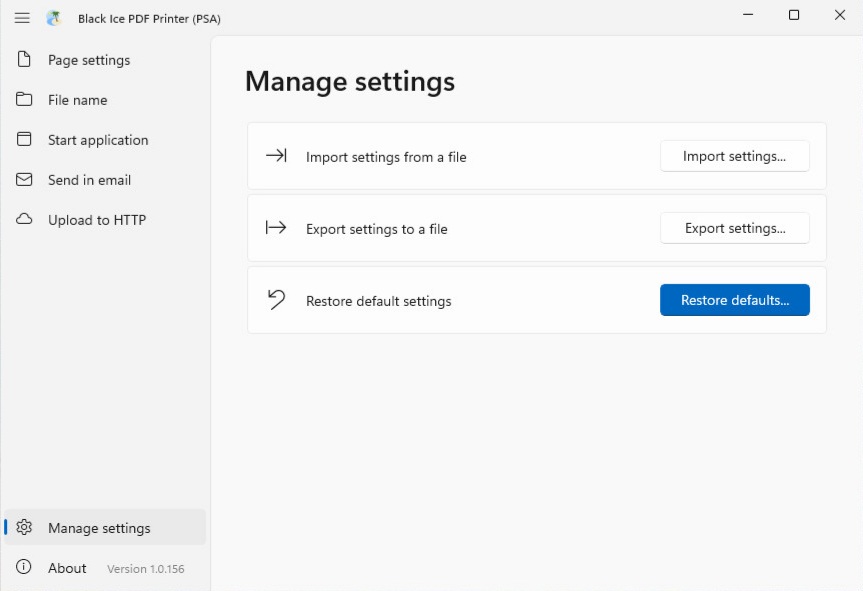Viewport: 863px width, 591px height.
Task: Minimize the Black Ice window
Action: pos(748,15)
